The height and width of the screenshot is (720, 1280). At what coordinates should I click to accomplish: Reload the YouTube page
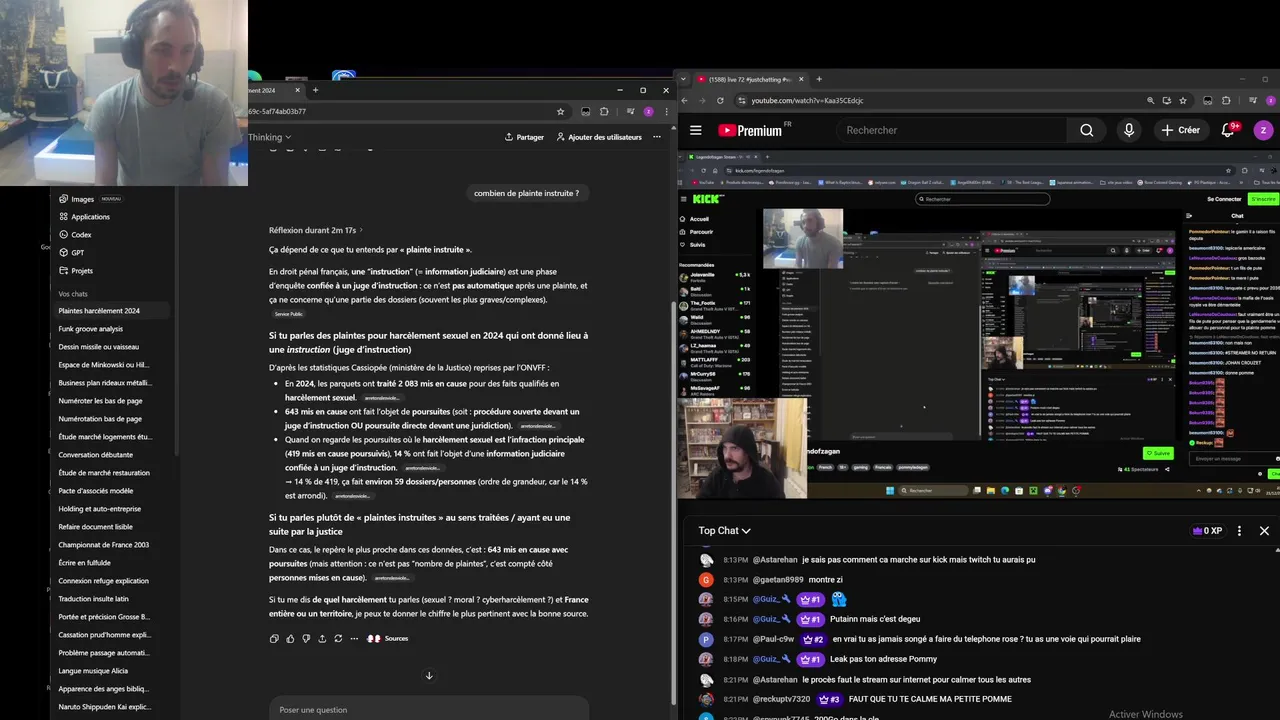(x=721, y=100)
